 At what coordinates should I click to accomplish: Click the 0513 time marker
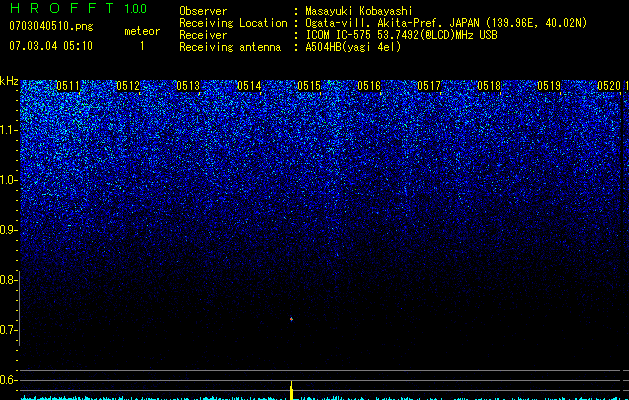pyautogui.click(x=188, y=86)
